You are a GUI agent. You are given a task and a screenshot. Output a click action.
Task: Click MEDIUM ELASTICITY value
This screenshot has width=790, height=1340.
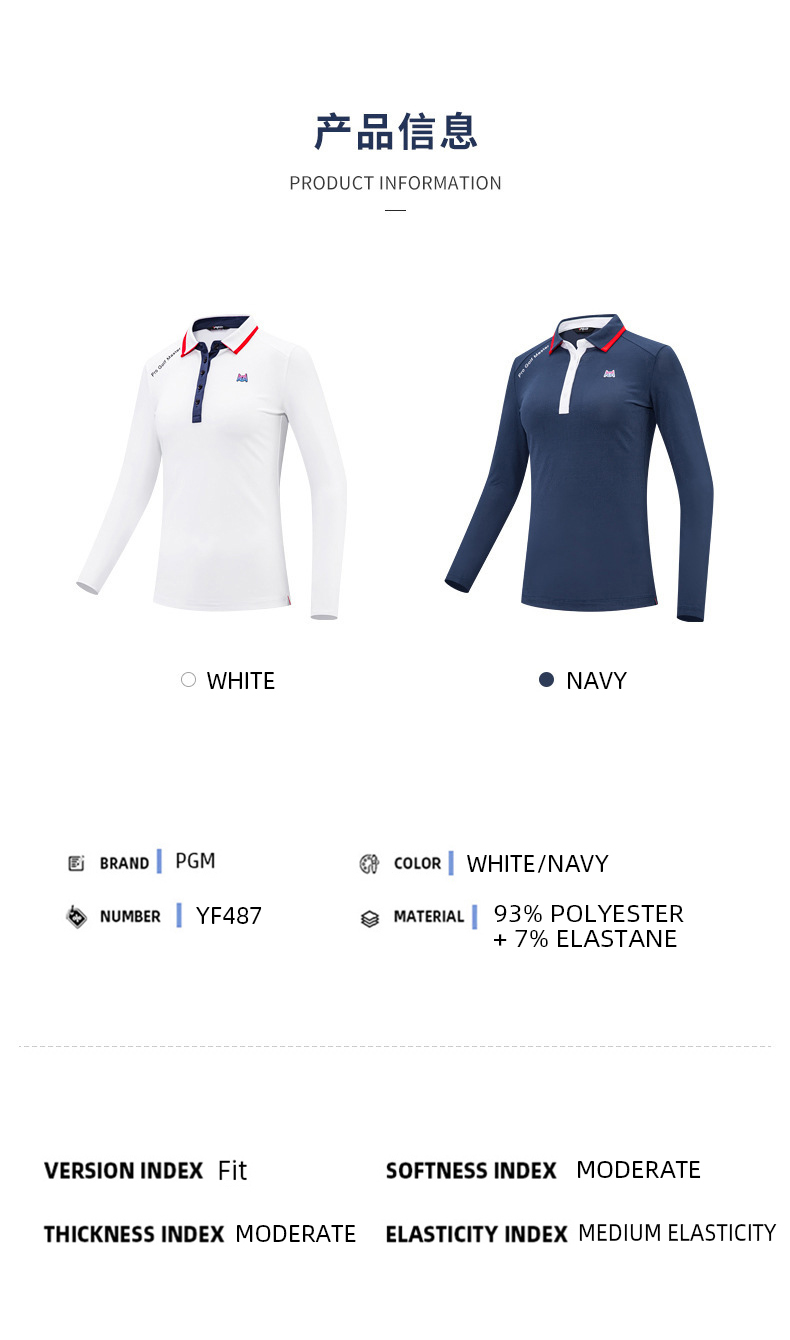677,1233
